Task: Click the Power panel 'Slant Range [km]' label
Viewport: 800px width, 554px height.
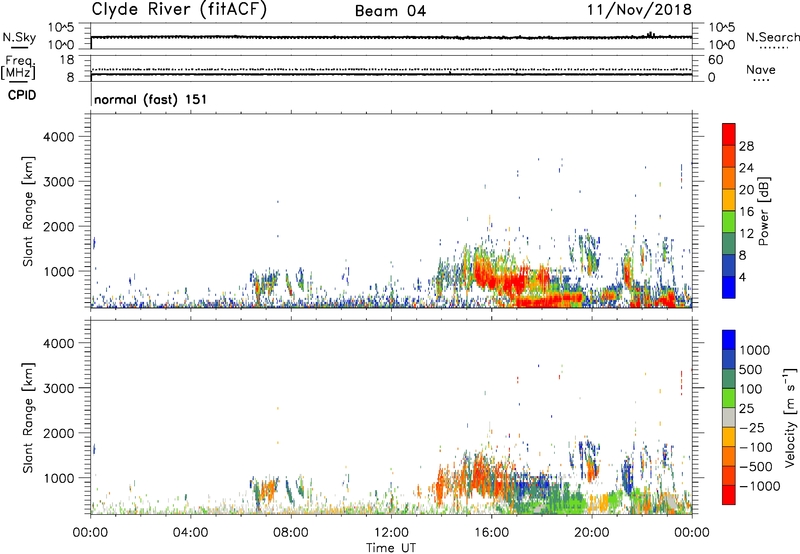Action: pyautogui.click(x=28, y=211)
